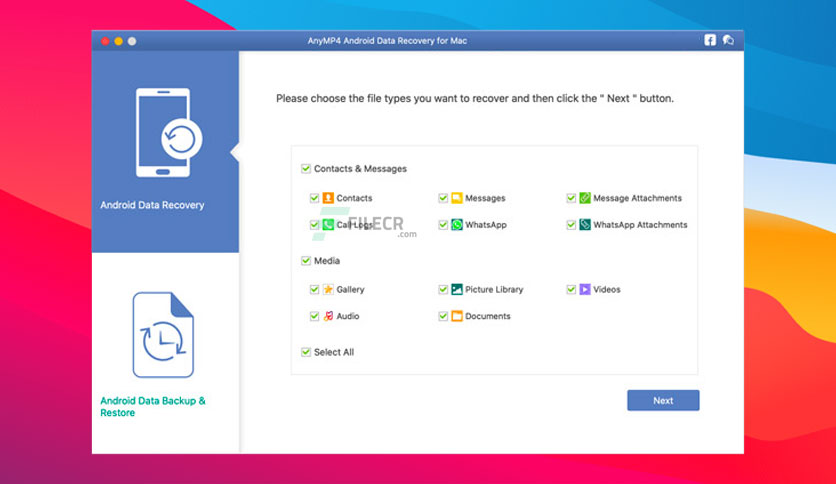Click the Documents folder icon
This screenshot has height=484, width=836.
click(x=457, y=316)
